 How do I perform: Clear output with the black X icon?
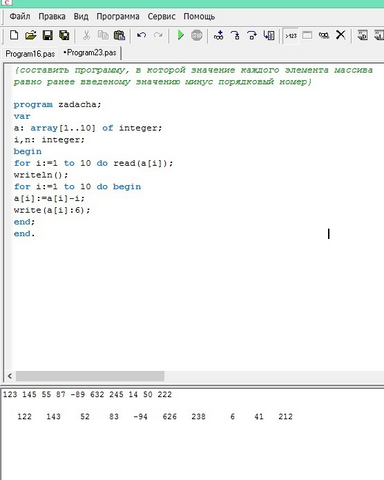pyautogui.click(x=341, y=35)
